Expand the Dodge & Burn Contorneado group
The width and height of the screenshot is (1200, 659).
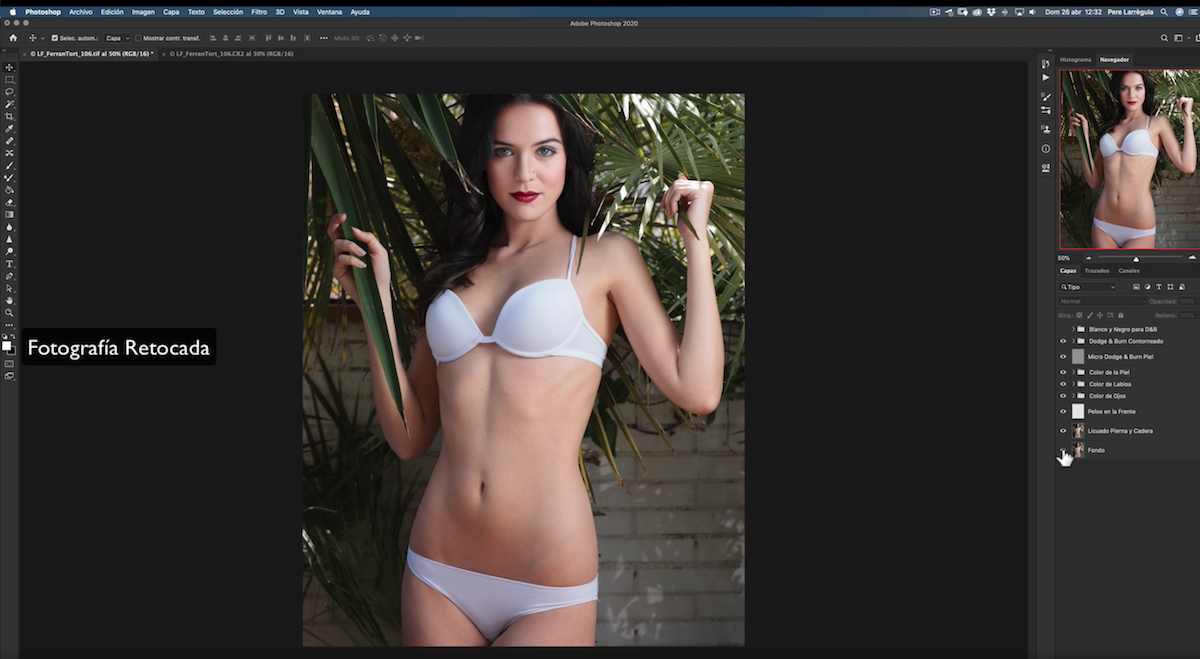click(x=1073, y=341)
